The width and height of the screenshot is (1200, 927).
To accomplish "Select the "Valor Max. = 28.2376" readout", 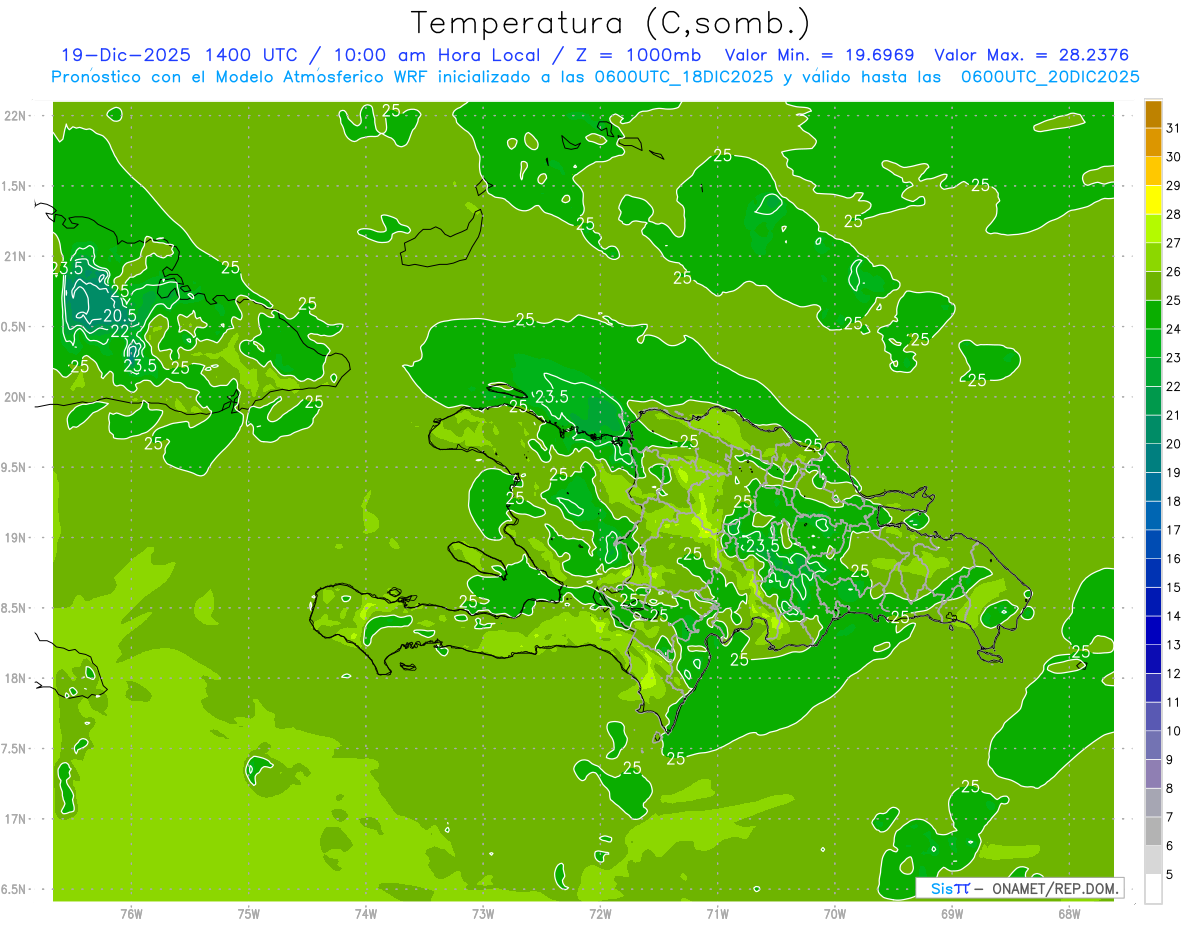I will click(x=1032, y=55).
